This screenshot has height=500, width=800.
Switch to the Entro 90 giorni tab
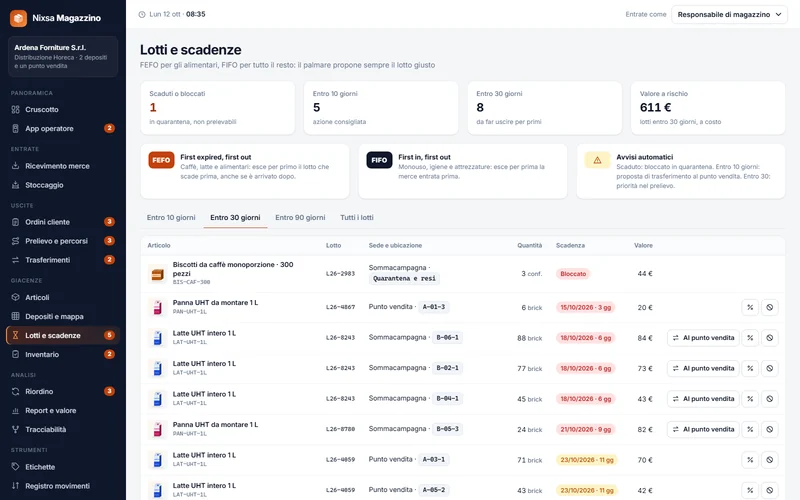300,217
